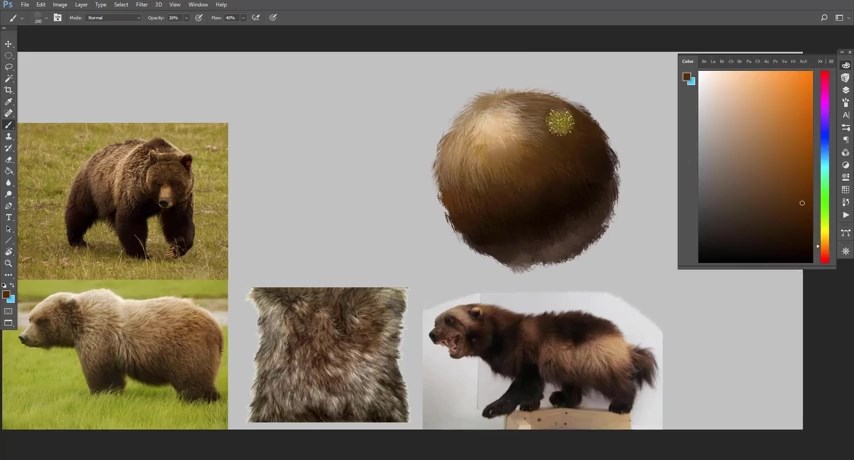Choose the Eraser tool
Viewport: 854px width, 460px height.
8,160
